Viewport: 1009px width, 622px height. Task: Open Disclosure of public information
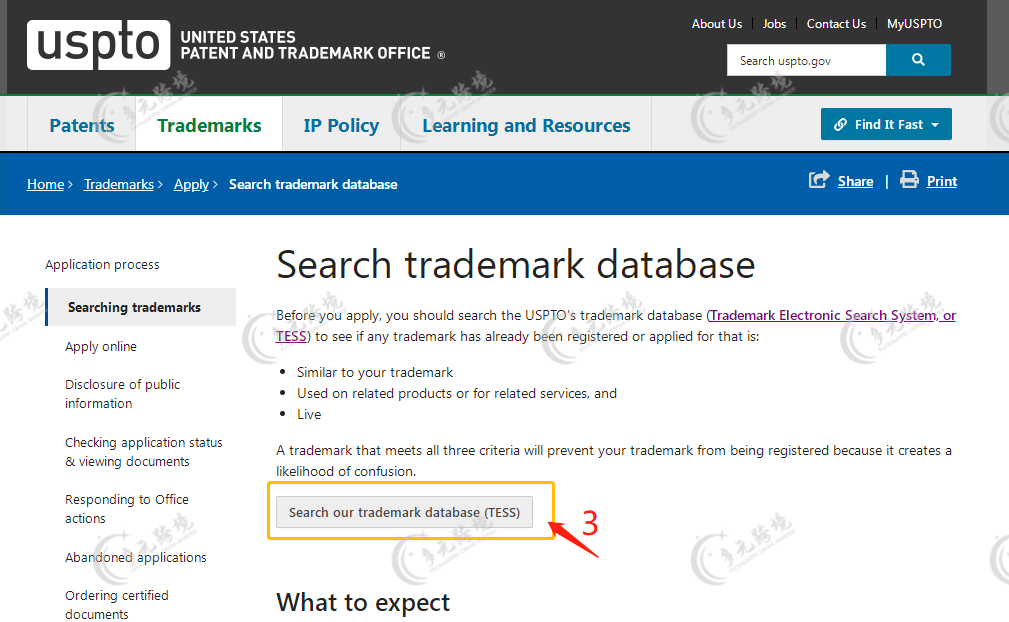click(122, 394)
